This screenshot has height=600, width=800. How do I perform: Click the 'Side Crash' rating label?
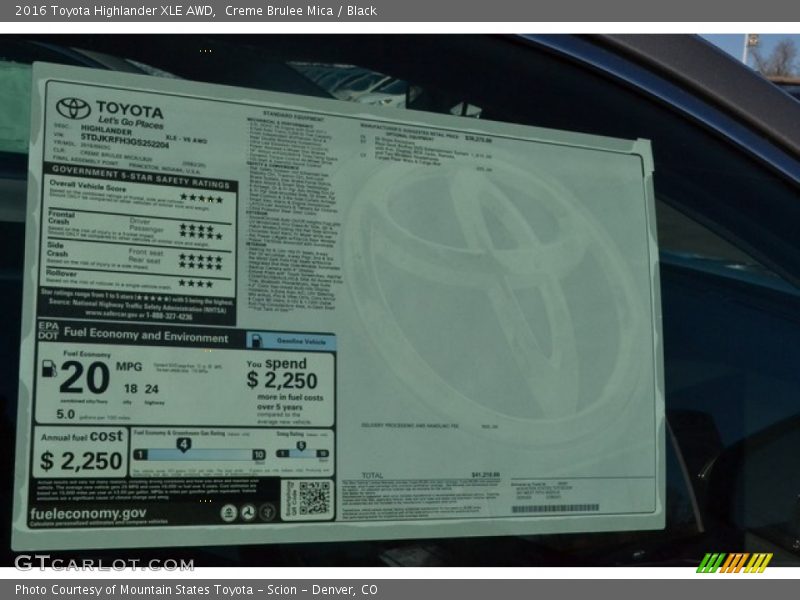[x=57, y=249]
